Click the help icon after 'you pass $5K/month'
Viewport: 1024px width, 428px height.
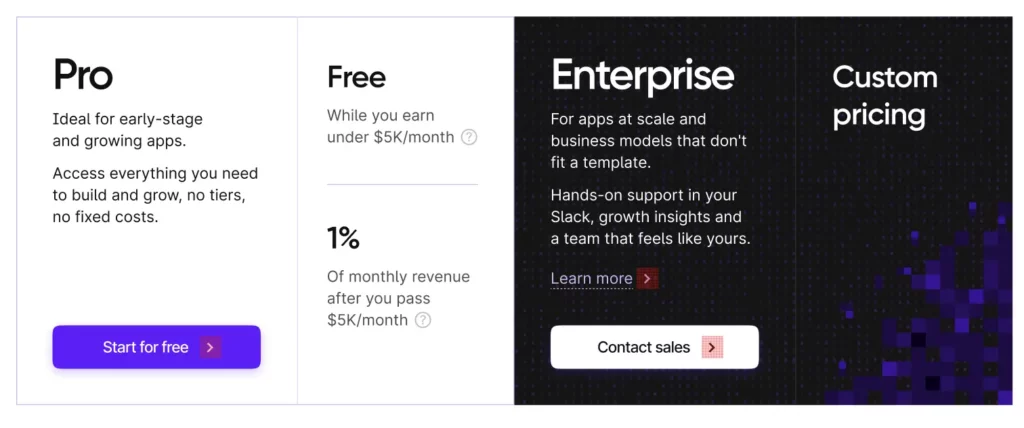tap(423, 320)
